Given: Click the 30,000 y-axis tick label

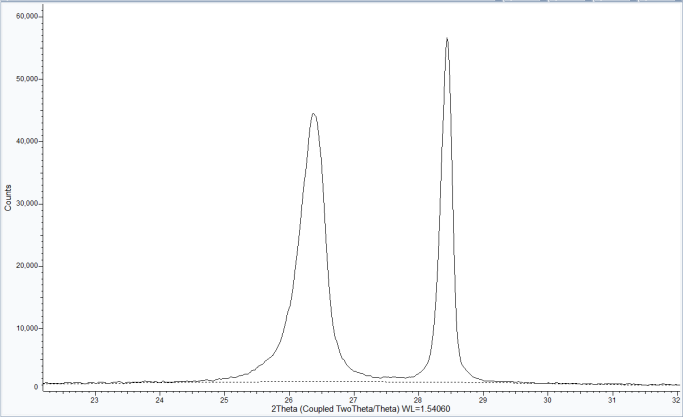Looking at the screenshot, I should click(22, 204).
